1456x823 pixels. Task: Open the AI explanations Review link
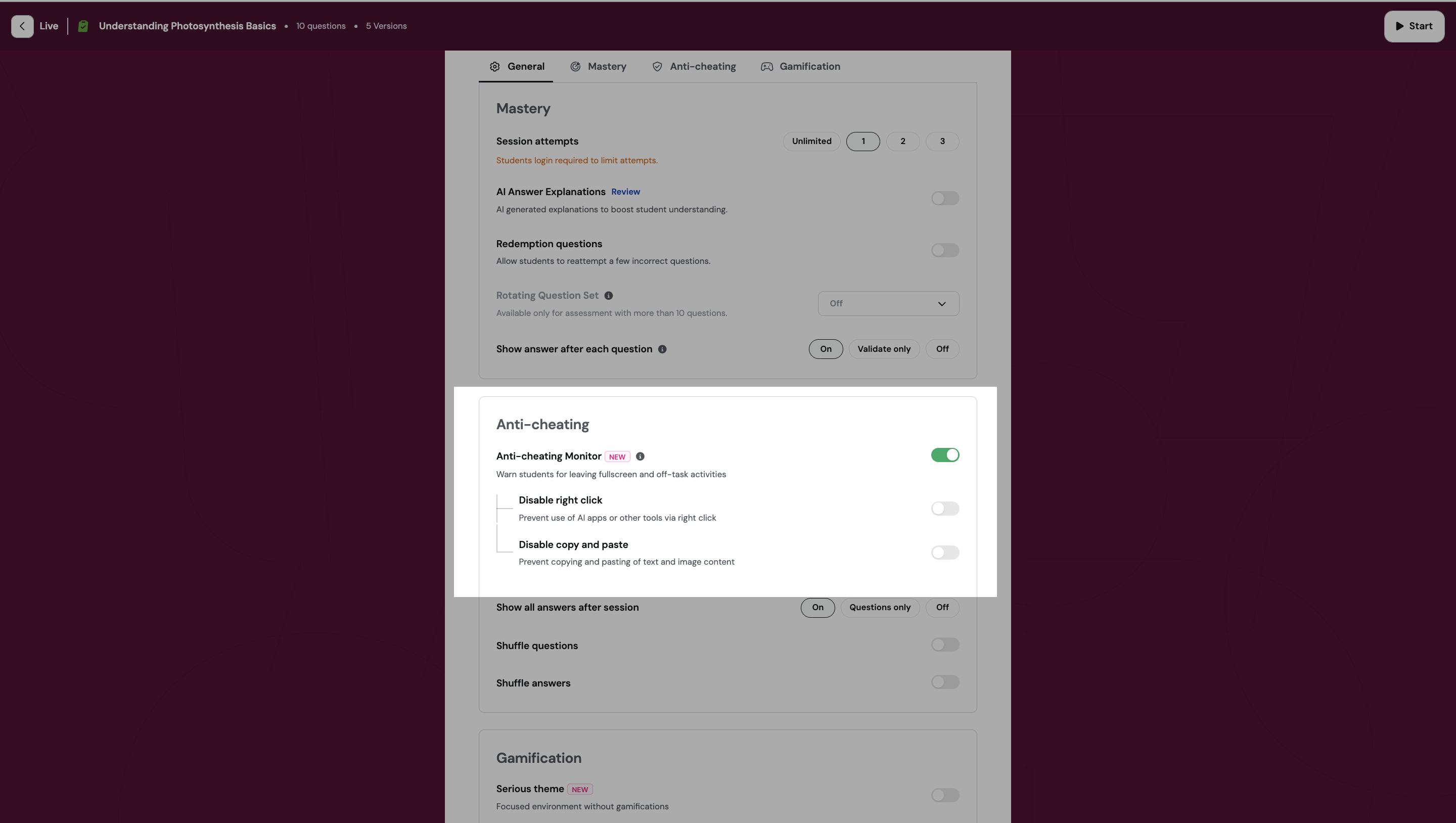(x=625, y=192)
